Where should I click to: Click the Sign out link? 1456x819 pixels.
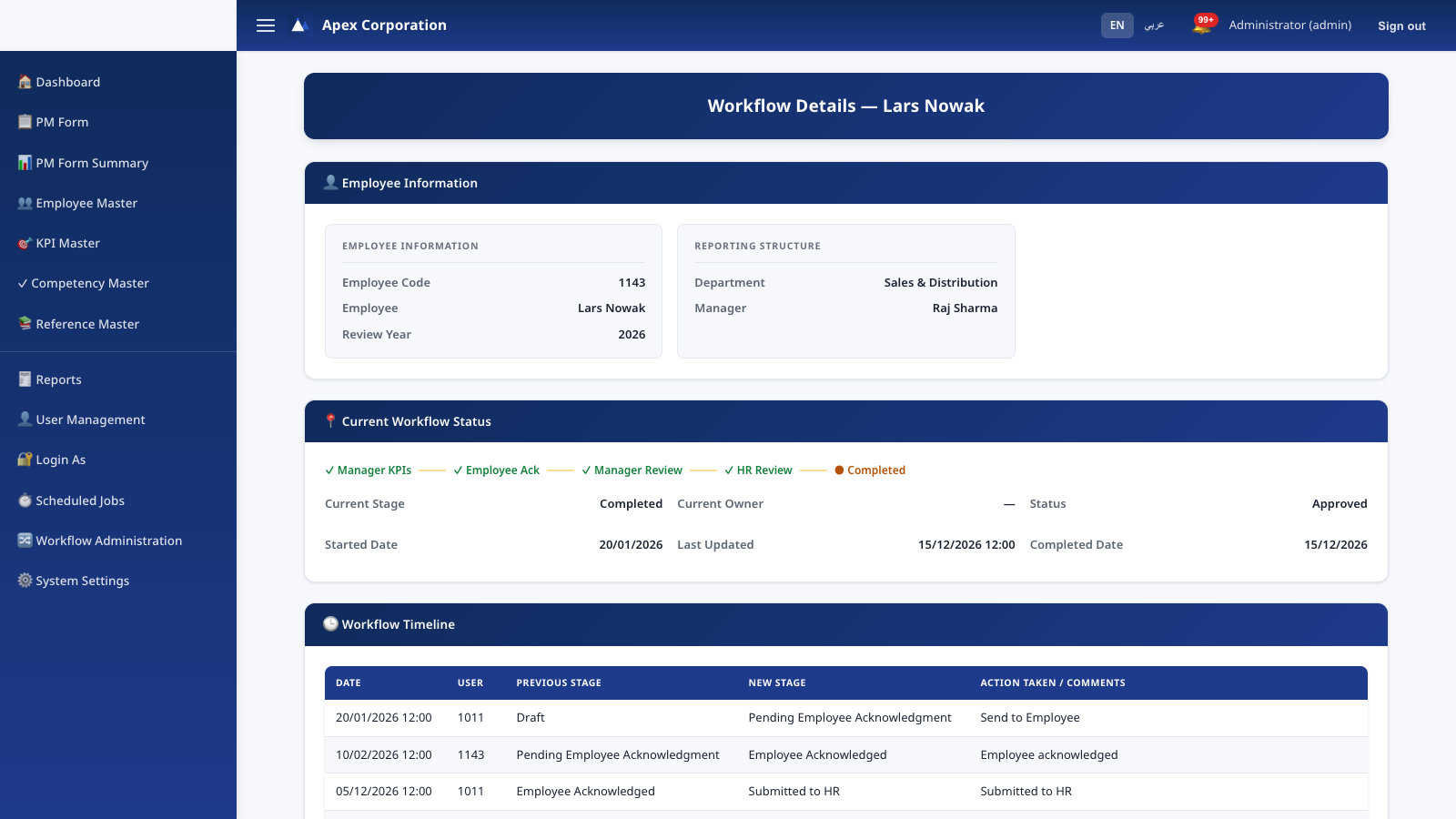pos(1401,25)
